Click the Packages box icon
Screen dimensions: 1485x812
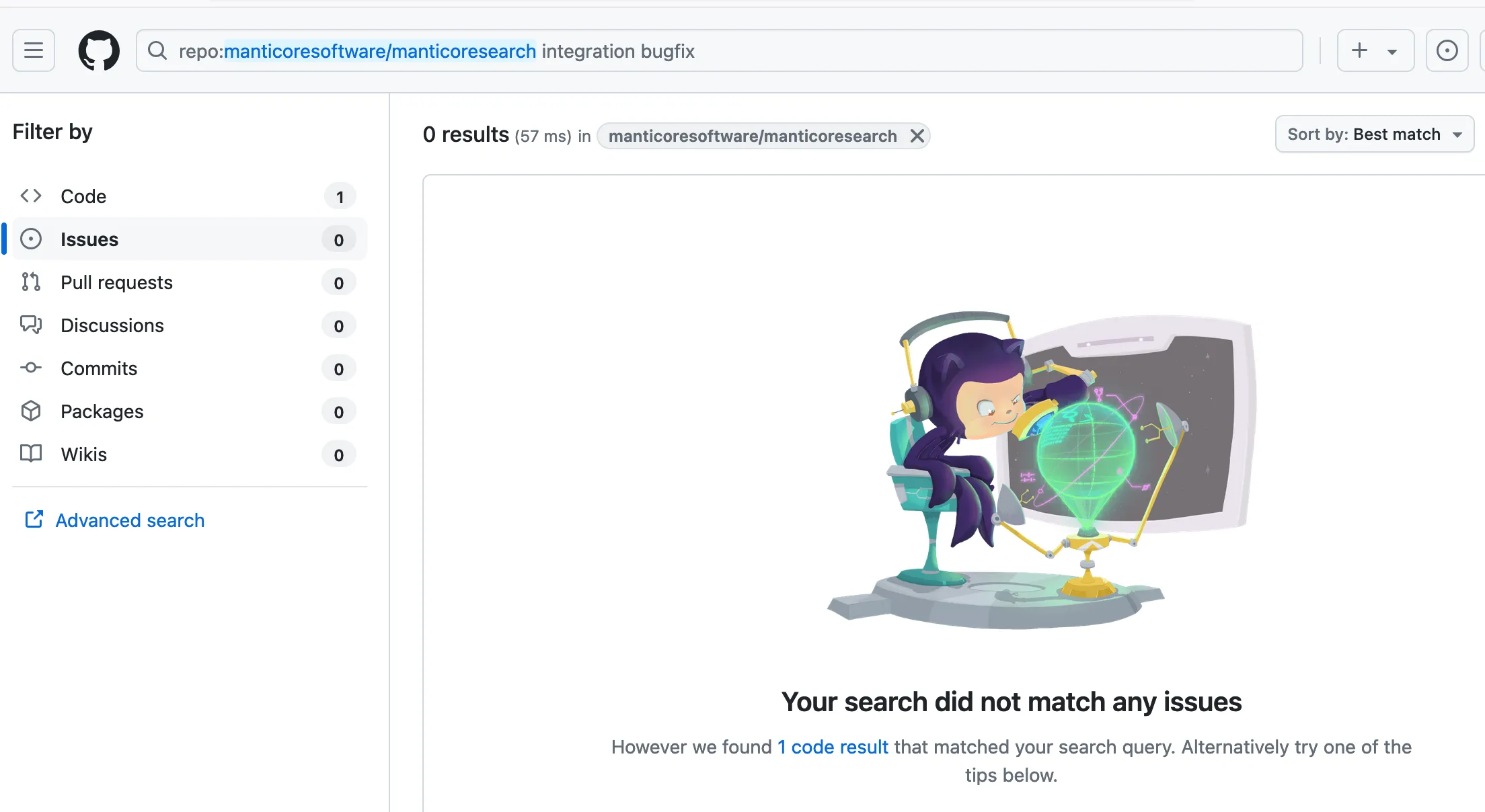point(31,411)
